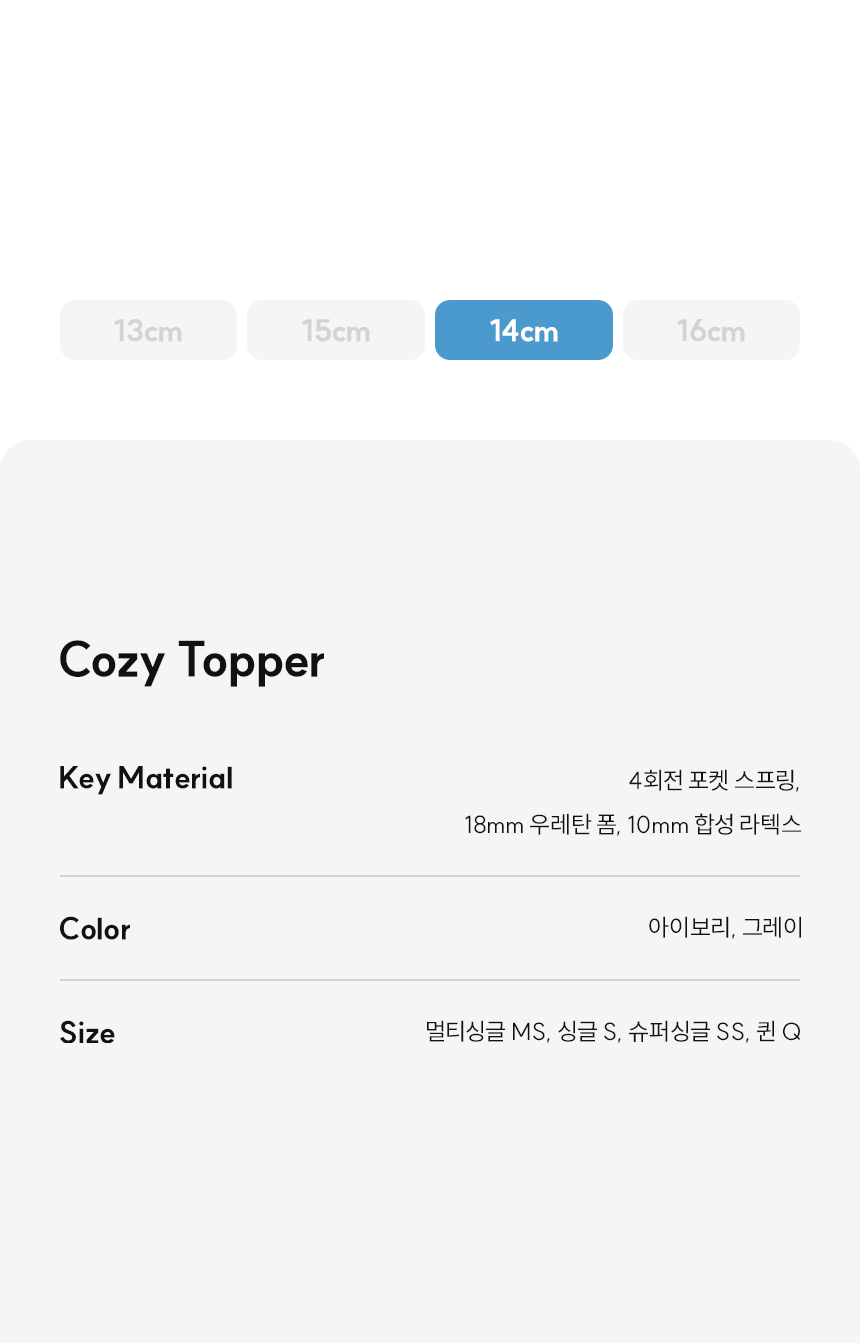Click the Cozy Topper heading
Image resolution: width=860 pixels, height=1343 pixels.
pos(192,662)
